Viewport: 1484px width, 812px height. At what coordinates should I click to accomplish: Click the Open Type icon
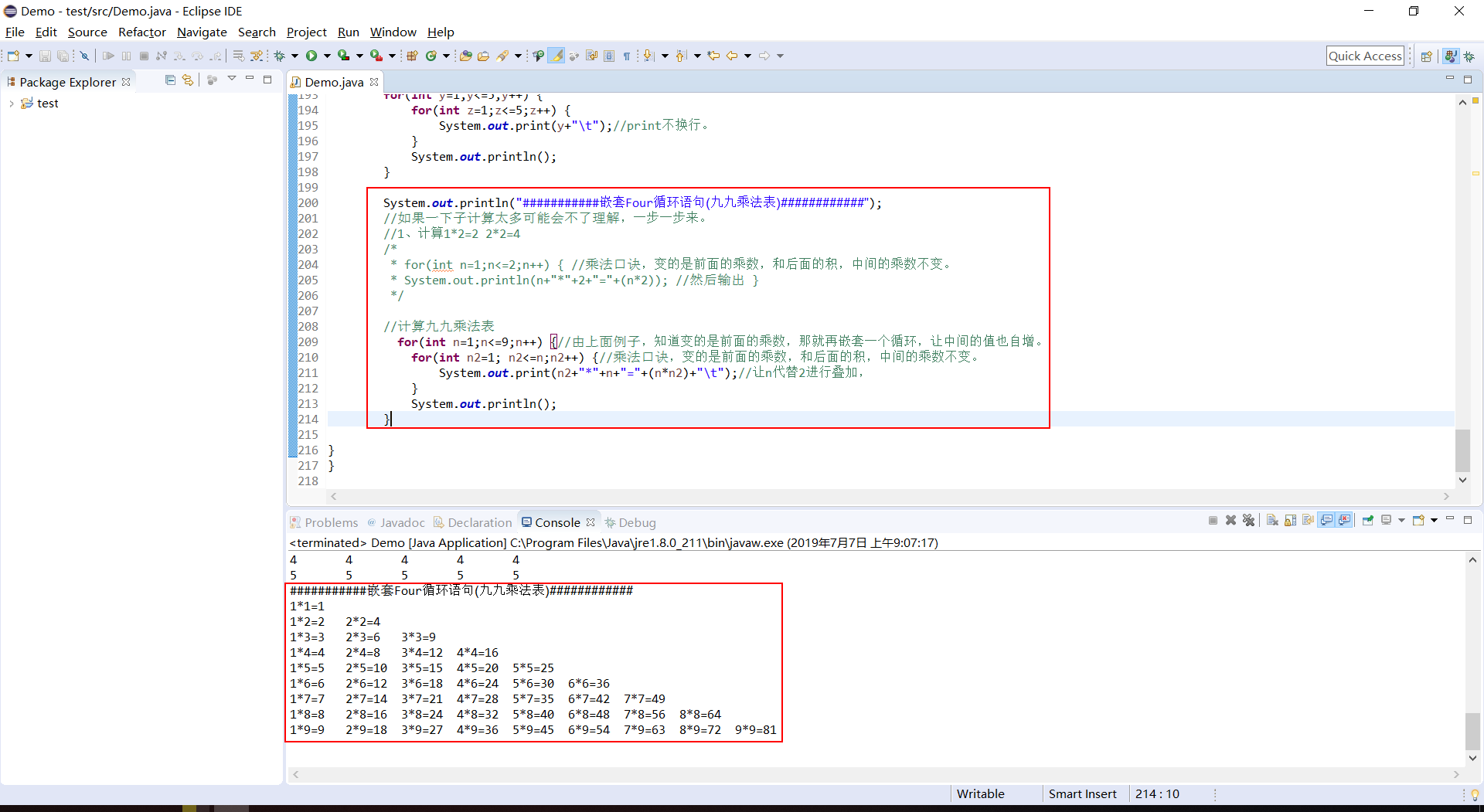click(x=465, y=56)
